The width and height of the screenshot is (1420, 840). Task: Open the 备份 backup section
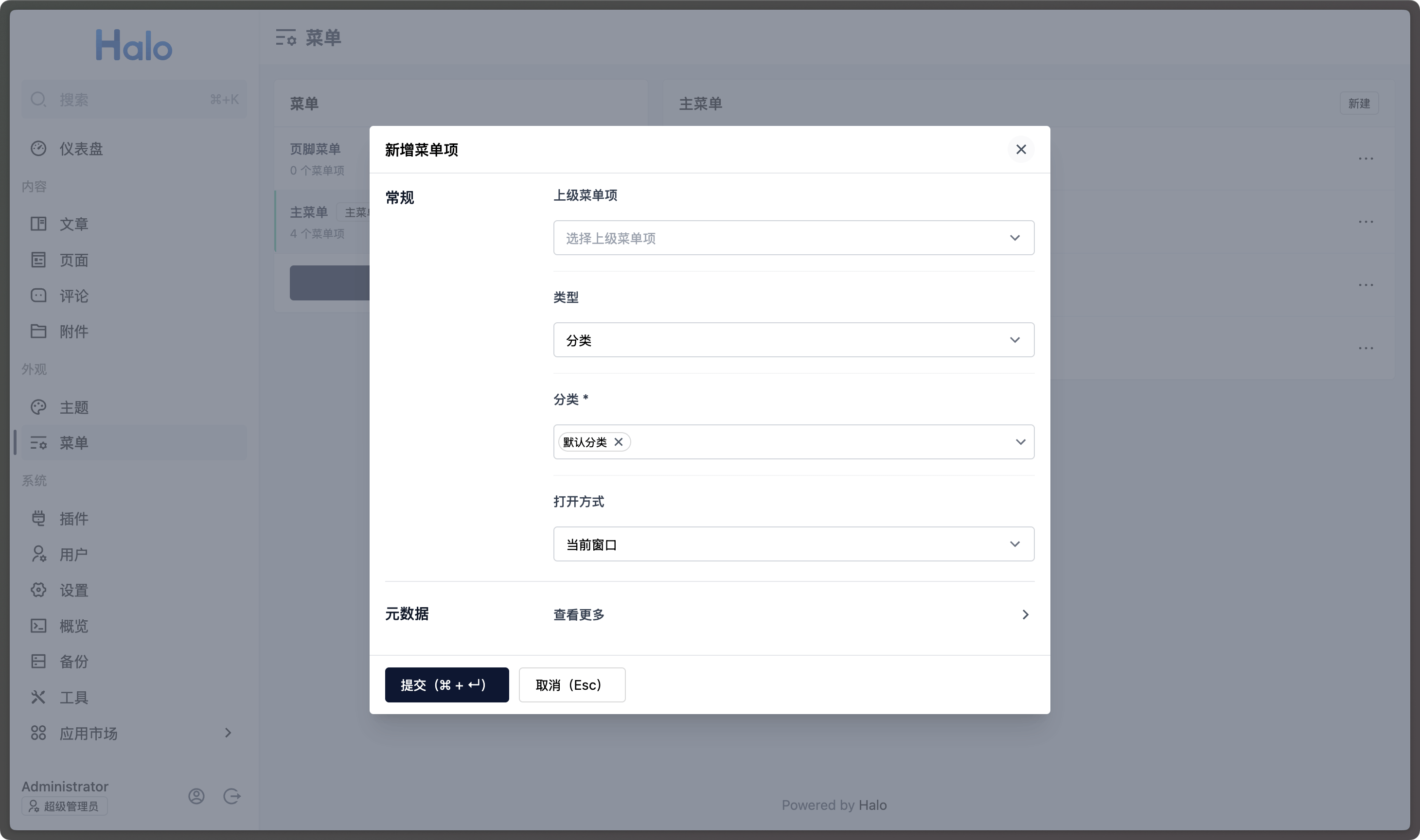coord(38,661)
